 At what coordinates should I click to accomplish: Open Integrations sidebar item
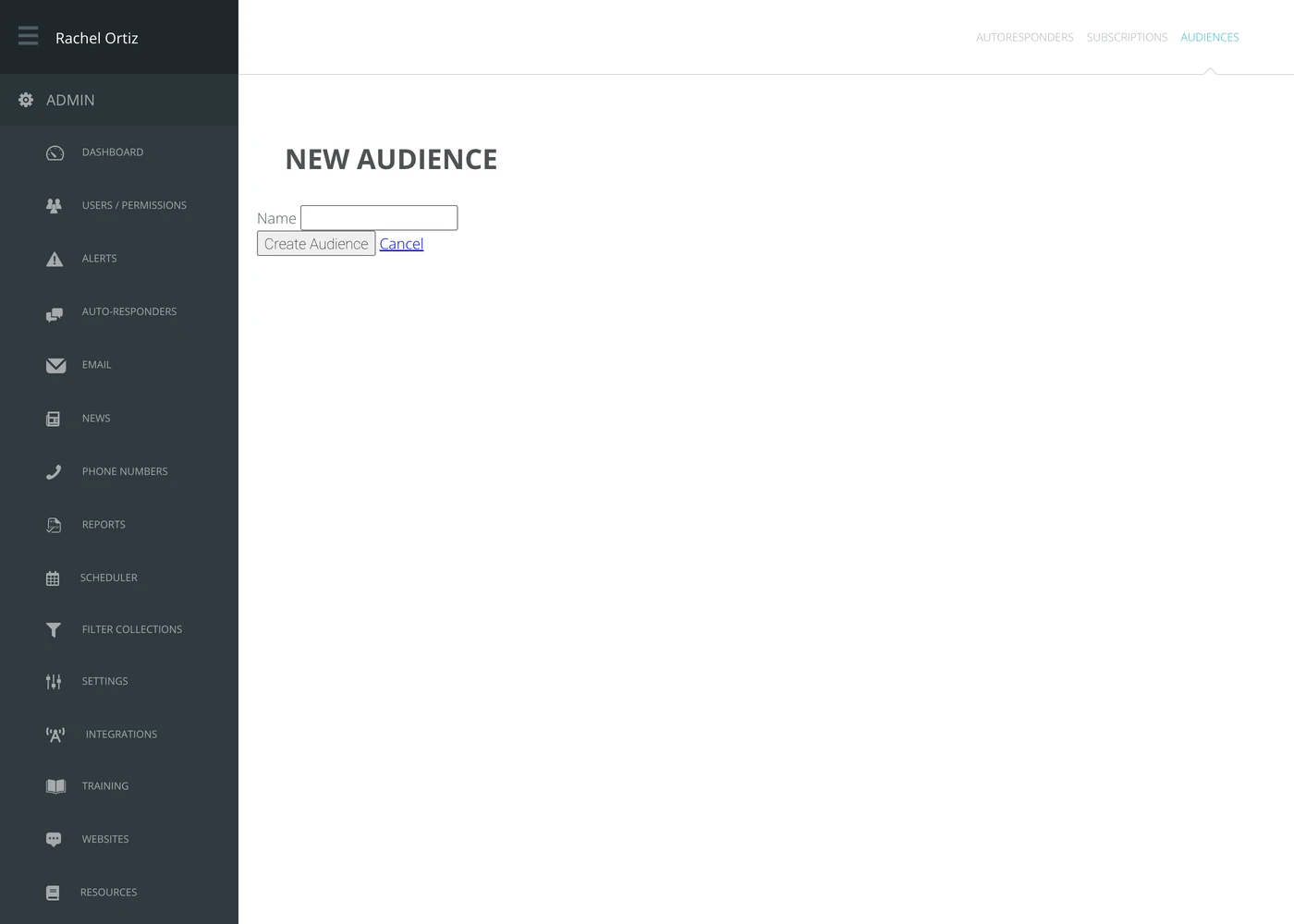pos(121,735)
